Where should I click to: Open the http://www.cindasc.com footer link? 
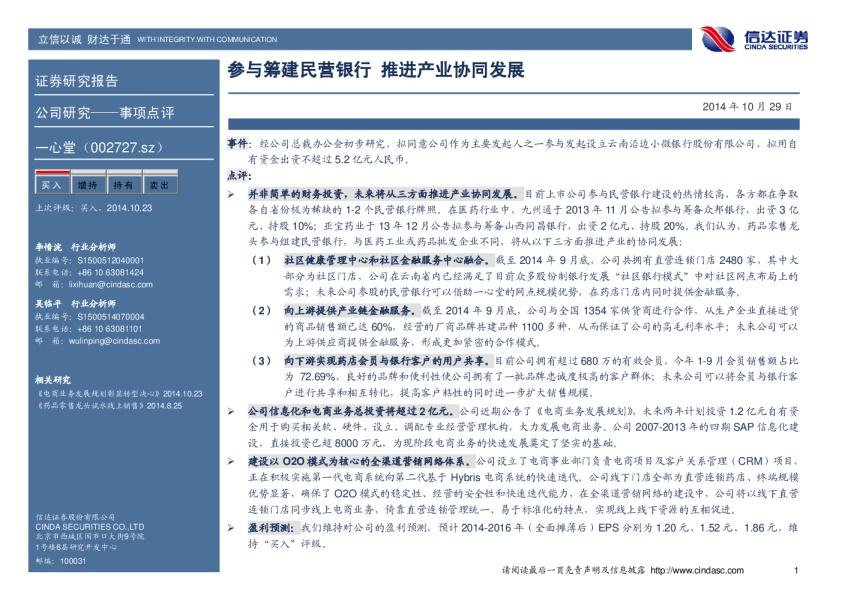[696, 571]
